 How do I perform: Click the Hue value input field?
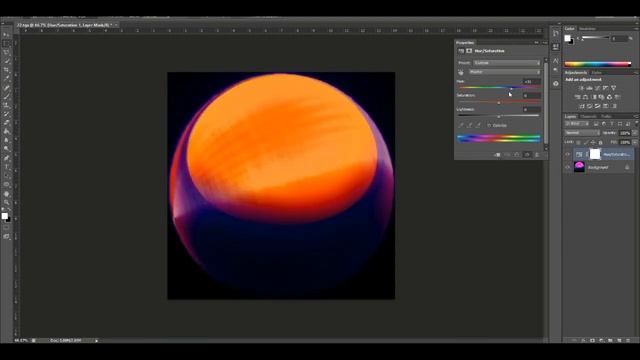click(x=531, y=82)
